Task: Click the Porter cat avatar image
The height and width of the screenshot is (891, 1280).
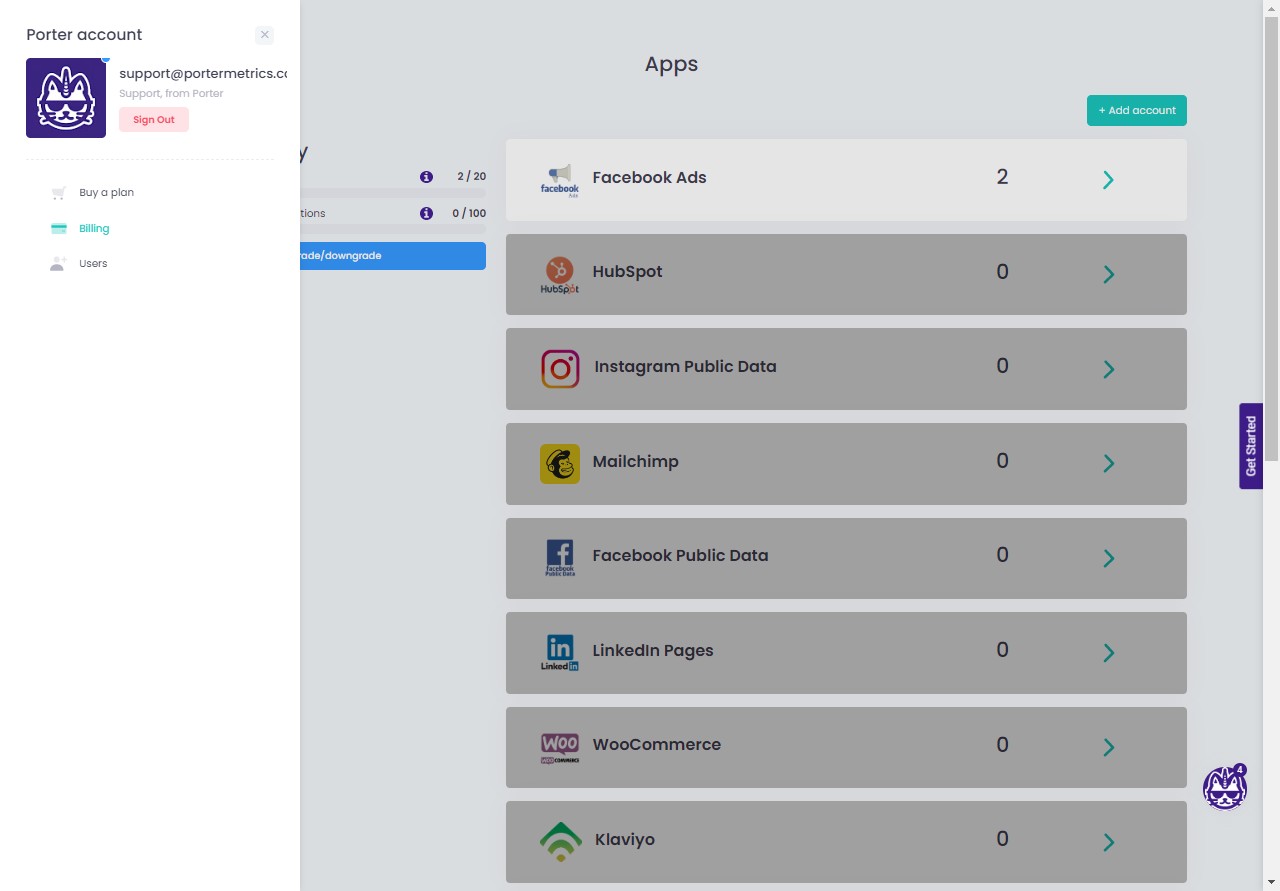Action: (x=66, y=98)
